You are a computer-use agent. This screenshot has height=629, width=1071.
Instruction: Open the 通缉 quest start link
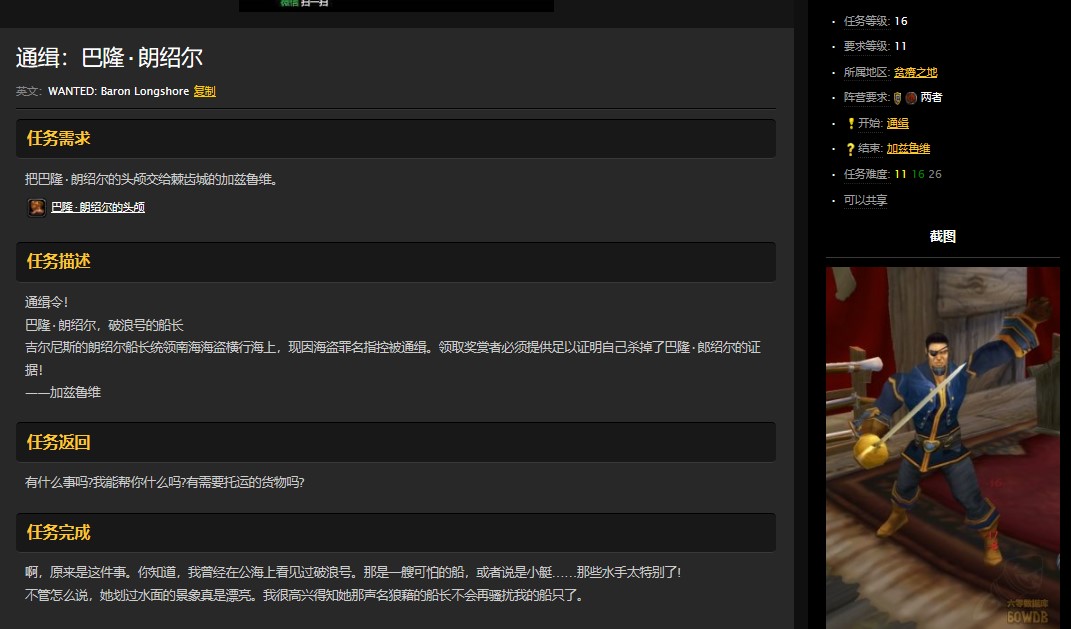897,123
